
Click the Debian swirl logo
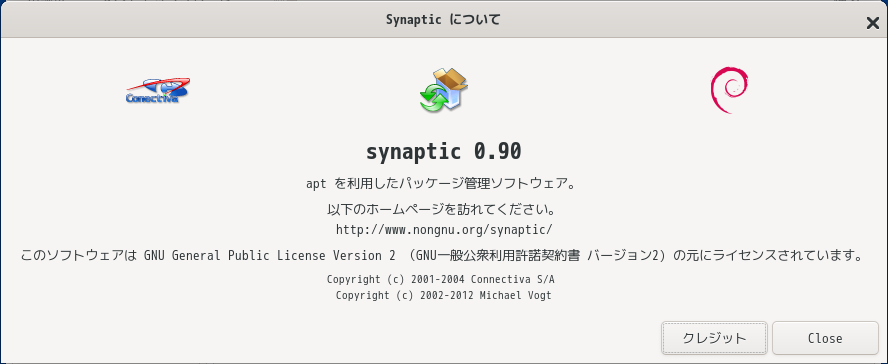point(729,90)
